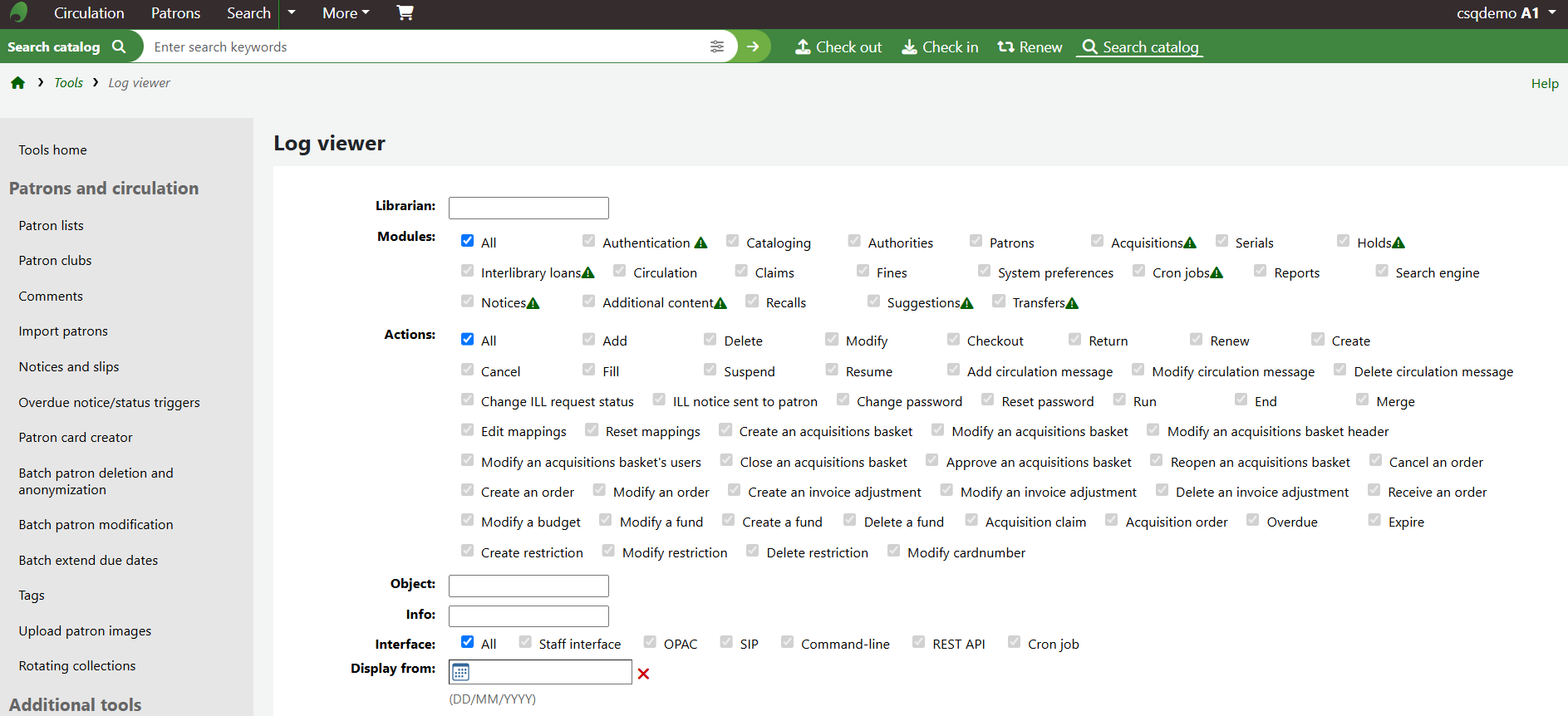
Task: Open the Search menu item
Action: tap(248, 12)
